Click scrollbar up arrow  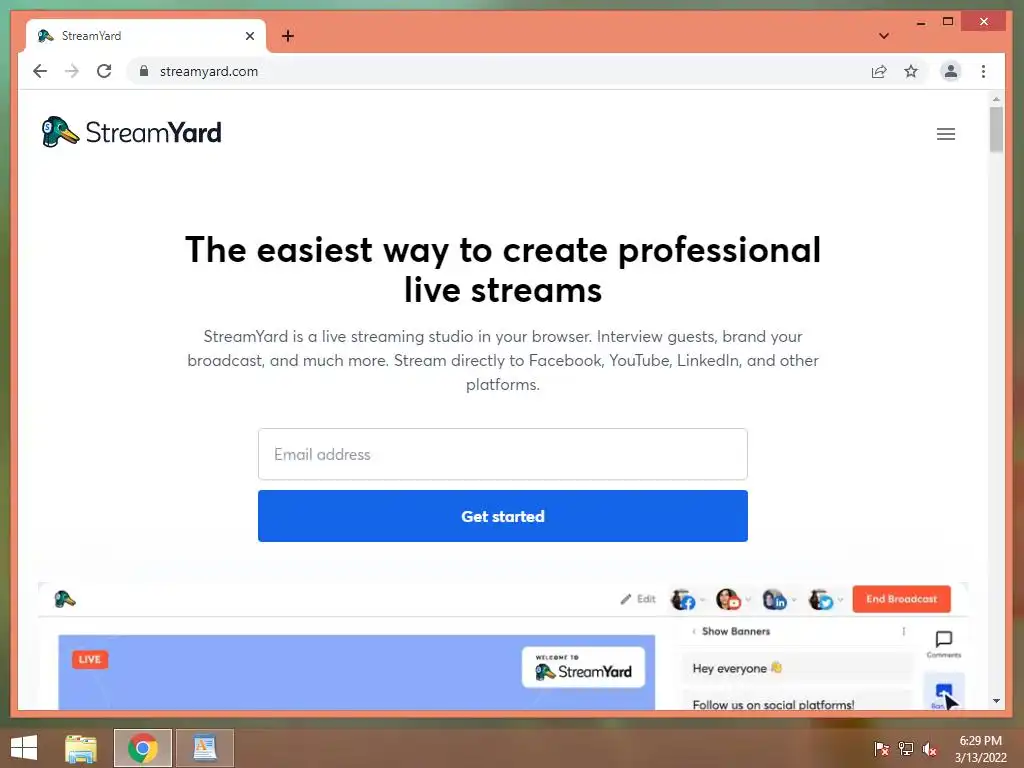click(996, 100)
